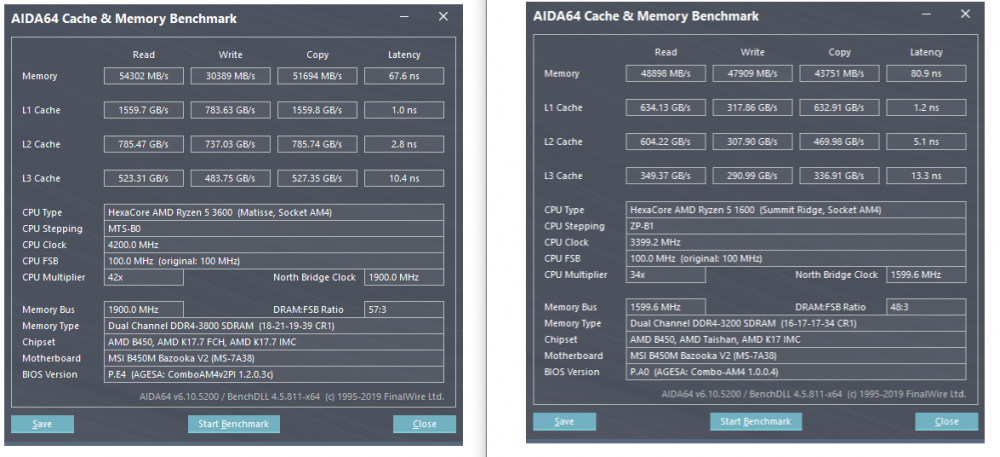This screenshot has width=1000, height=457.
Task: Select the 48898 MB/s memory read field
Action: click(666, 73)
